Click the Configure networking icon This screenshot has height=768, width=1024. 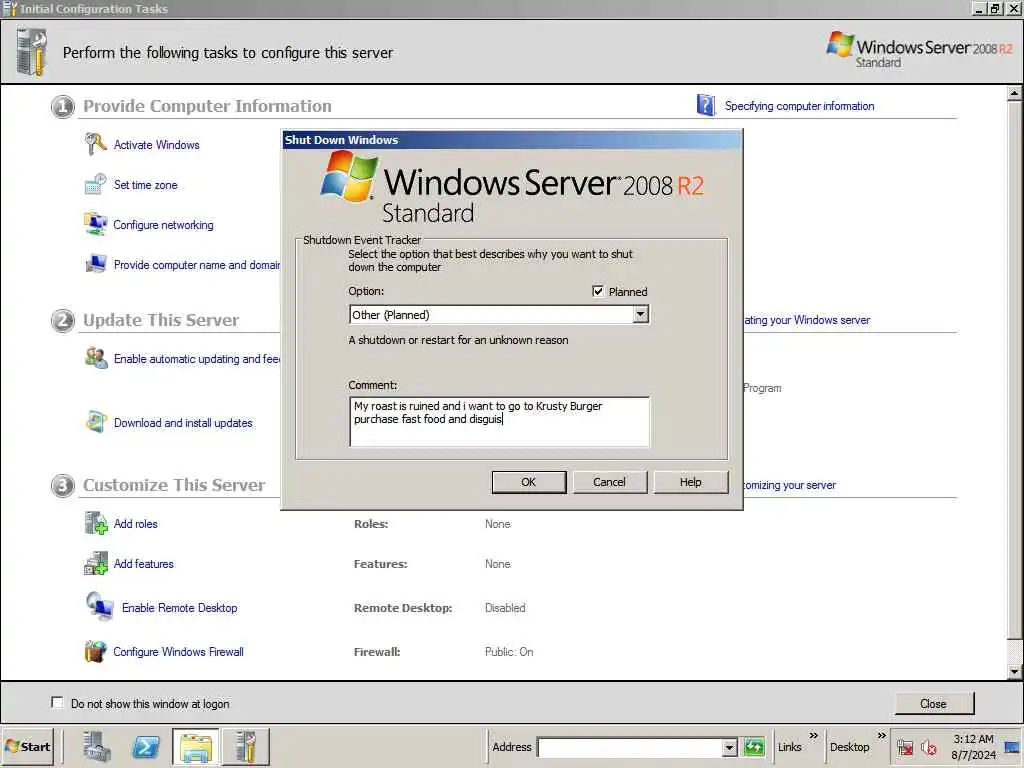point(95,224)
